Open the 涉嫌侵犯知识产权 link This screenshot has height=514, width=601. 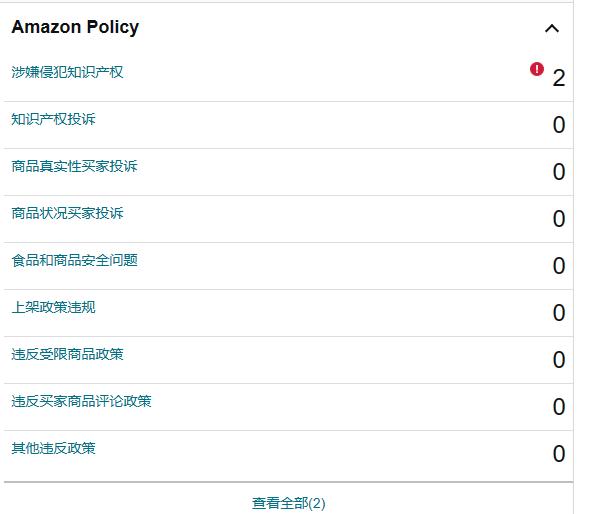click(67, 72)
